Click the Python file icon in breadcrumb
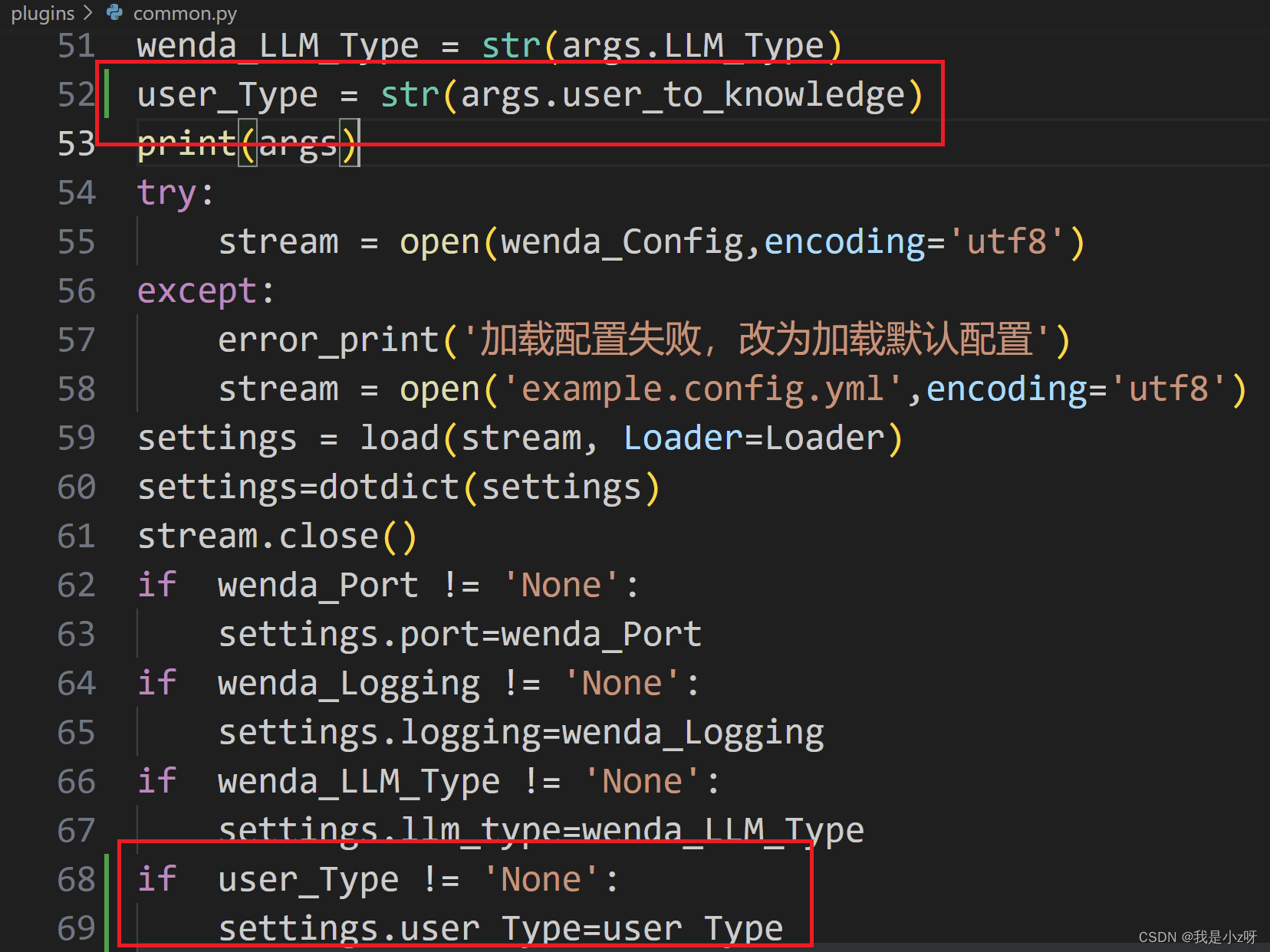The height and width of the screenshot is (952, 1270). click(114, 12)
